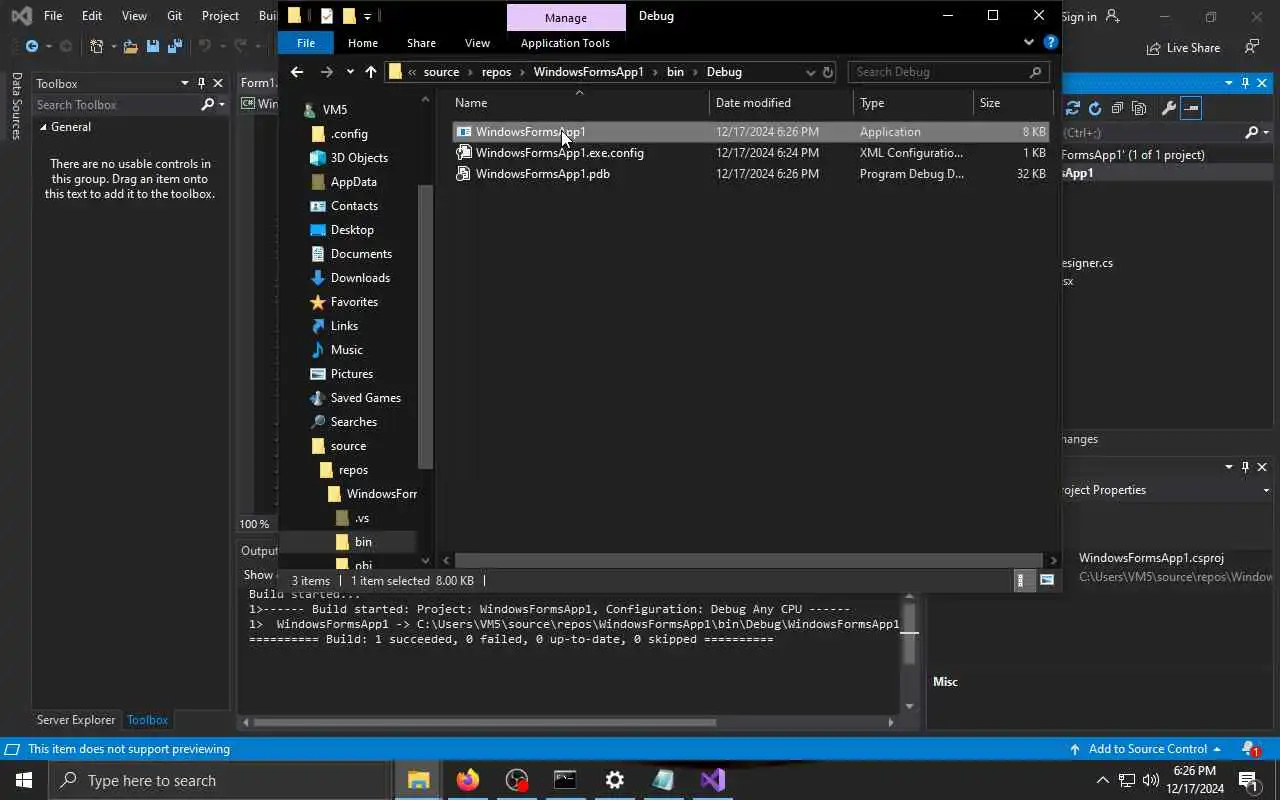Image resolution: width=1280 pixels, height=800 pixels.
Task: Expand or collapse the Explorer ribbon chevron
Action: pyautogui.click(x=1029, y=42)
